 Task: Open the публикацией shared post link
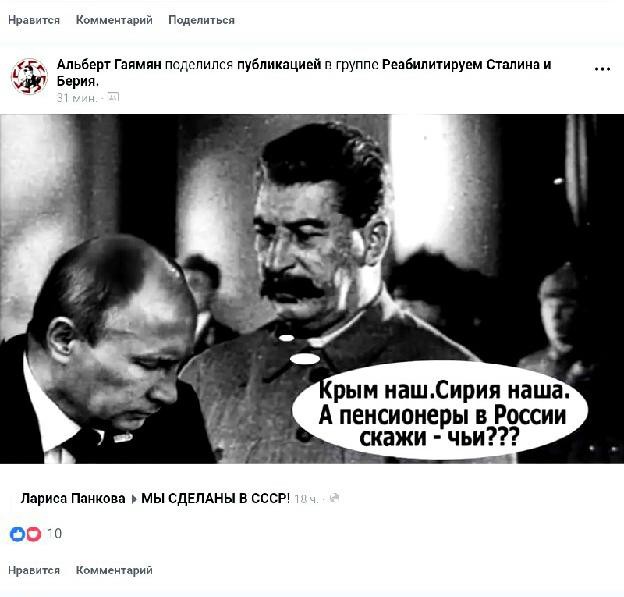point(279,64)
